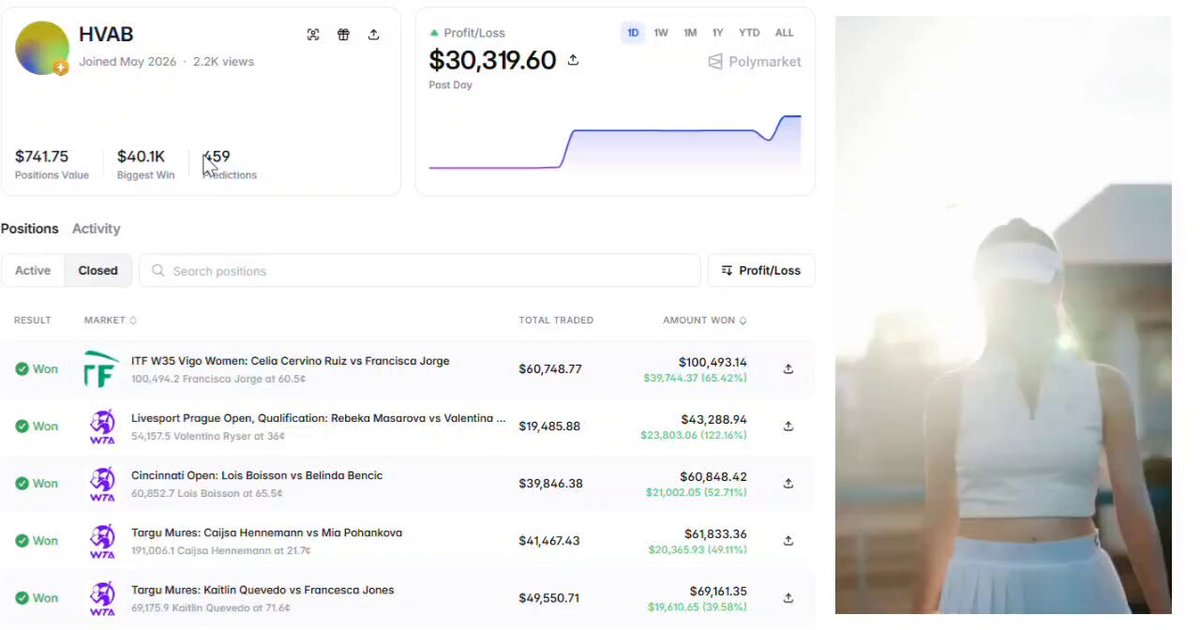Select the 1M time range

[x=690, y=33]
